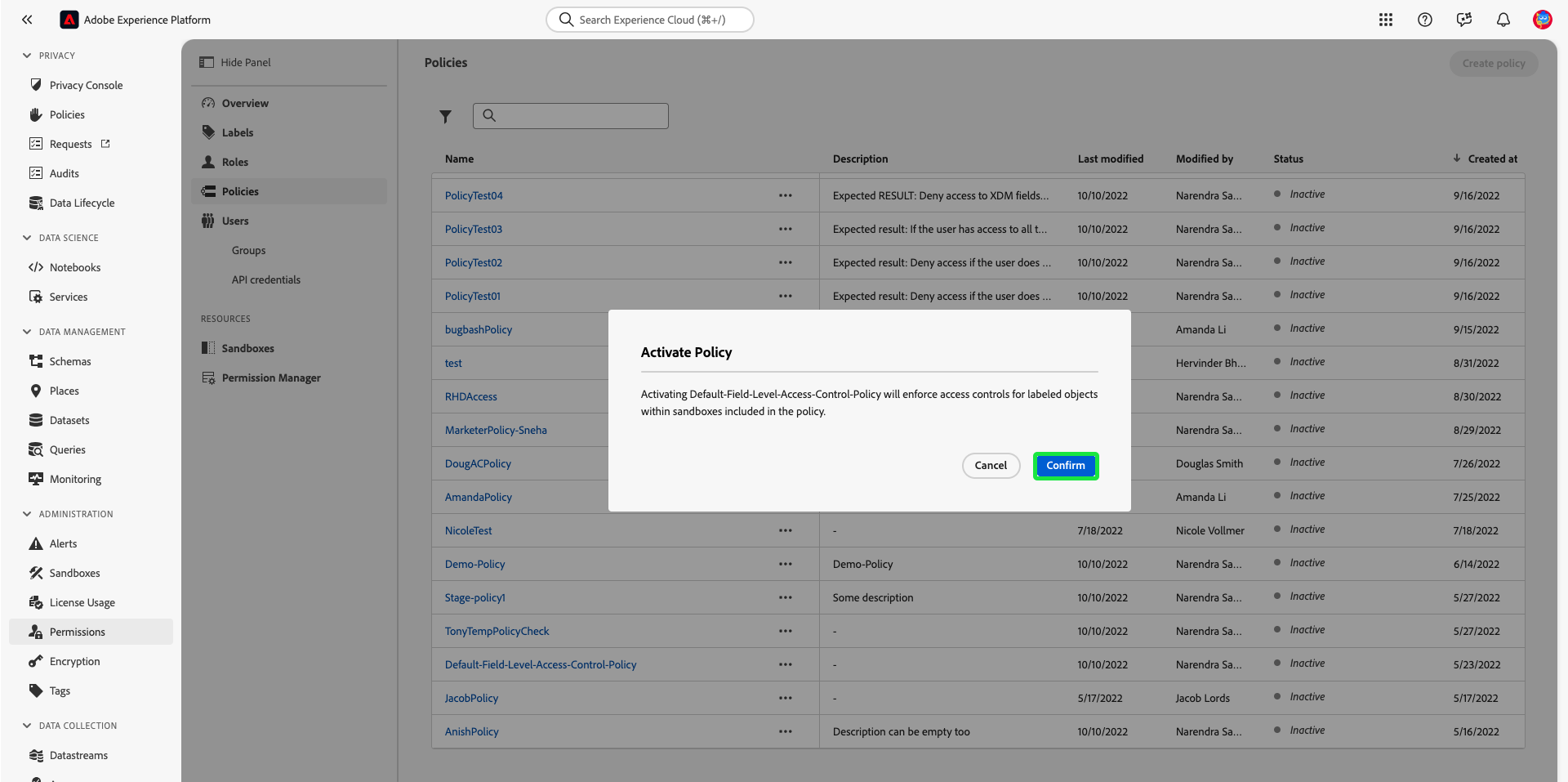1568x782 pixels.
Task: Open the filter options above the policies table
Action: (446, 117)
